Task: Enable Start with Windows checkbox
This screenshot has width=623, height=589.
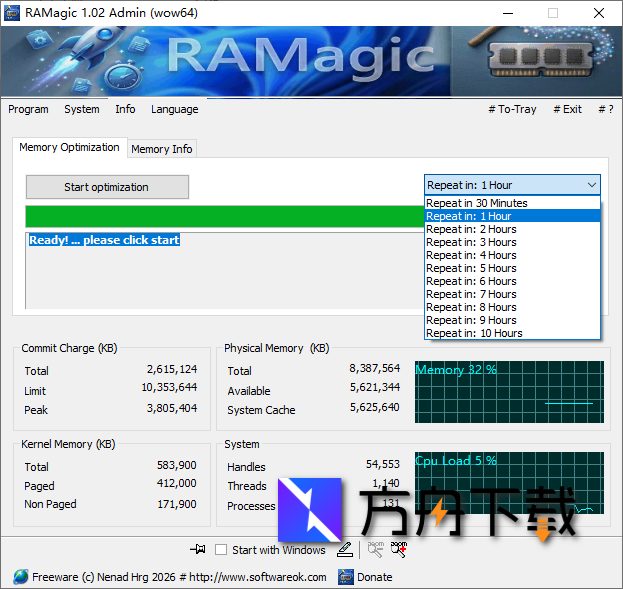Action: 221,550
